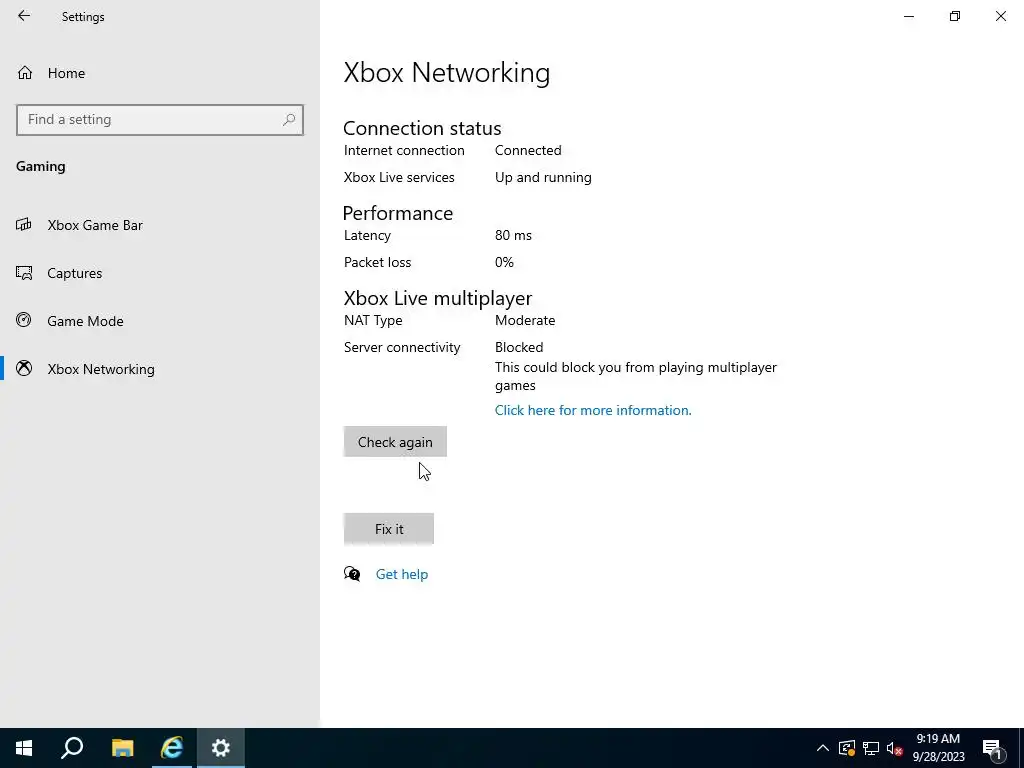Open the Windows Start menu
1024x768 pixels.
[x=24, y=748]
